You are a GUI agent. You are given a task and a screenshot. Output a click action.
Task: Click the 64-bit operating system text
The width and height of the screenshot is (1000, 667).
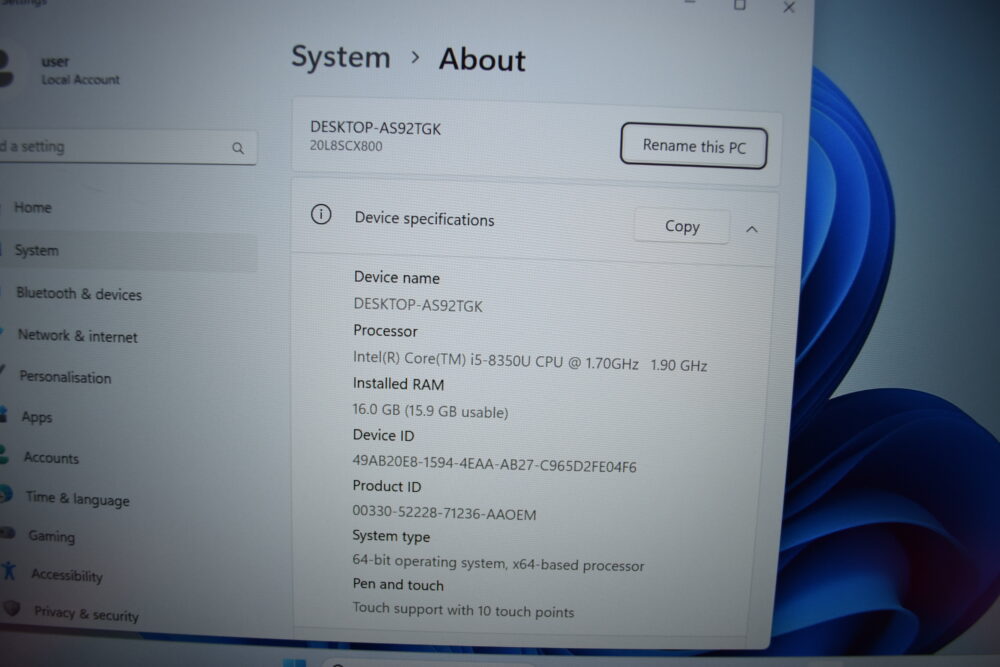tap(498, 563)
